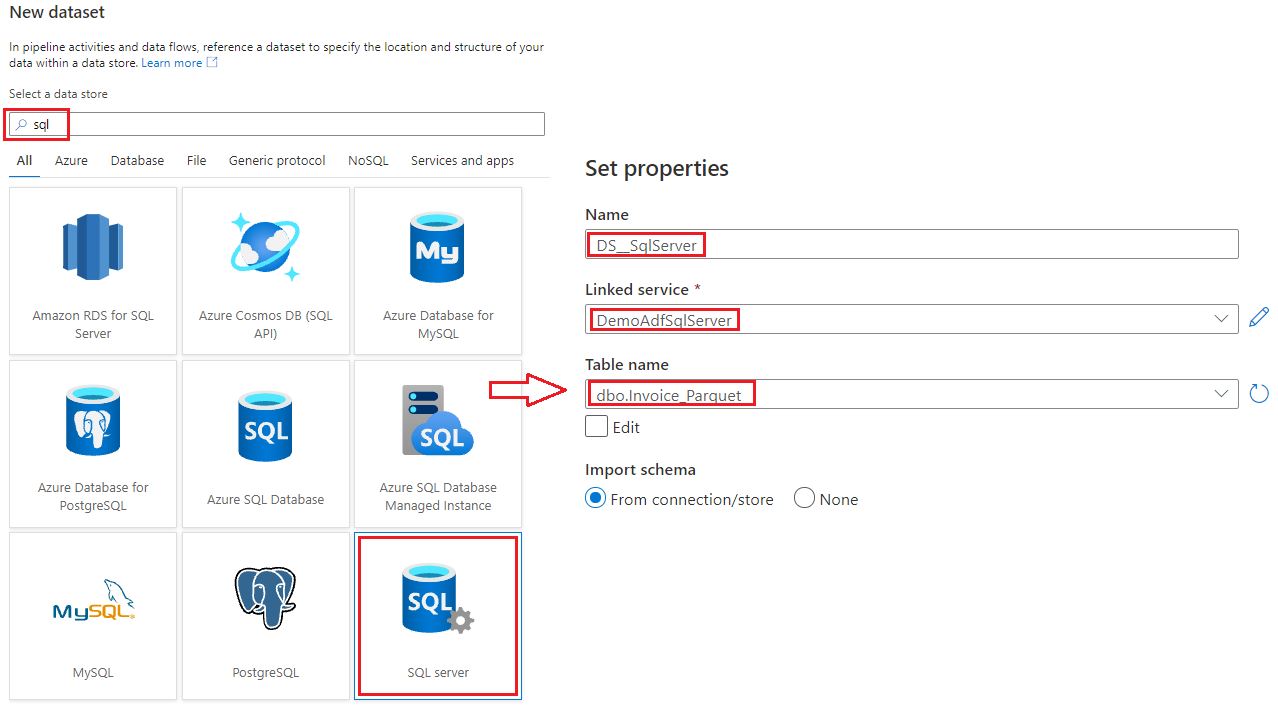This screenshot has width=1278, height=720.
Task: Check the Edit box under Table name
Action: click(595, 425)
